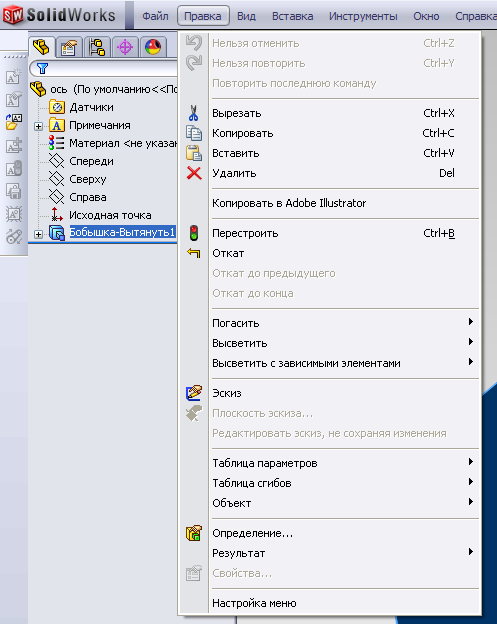497x624 pixels.
Task: Select the Справа plane
Action: tap(88, 197)
